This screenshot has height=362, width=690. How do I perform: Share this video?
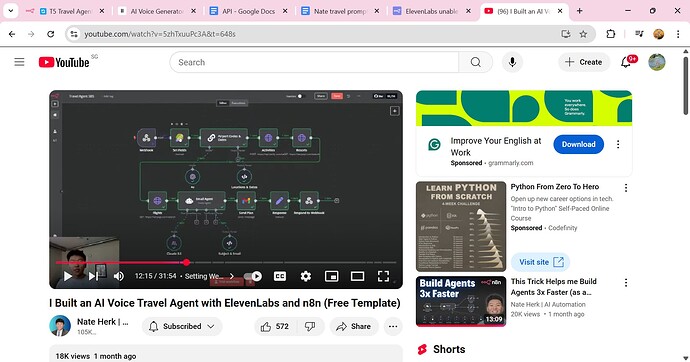pos(354,326)
